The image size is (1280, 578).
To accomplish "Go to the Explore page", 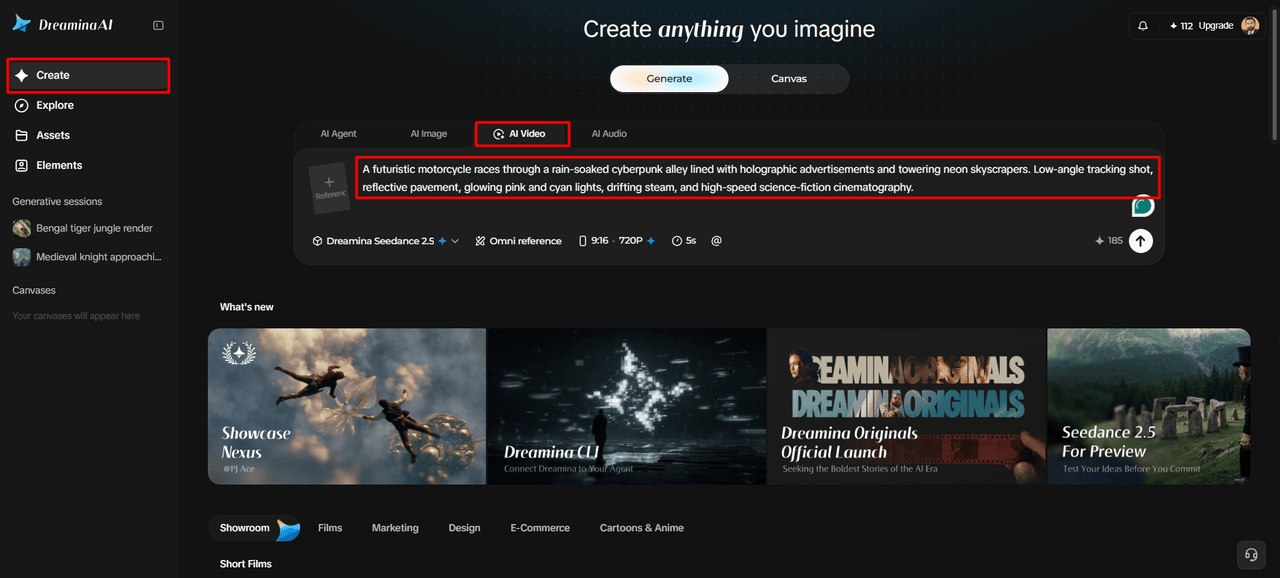I will (89, 105).
